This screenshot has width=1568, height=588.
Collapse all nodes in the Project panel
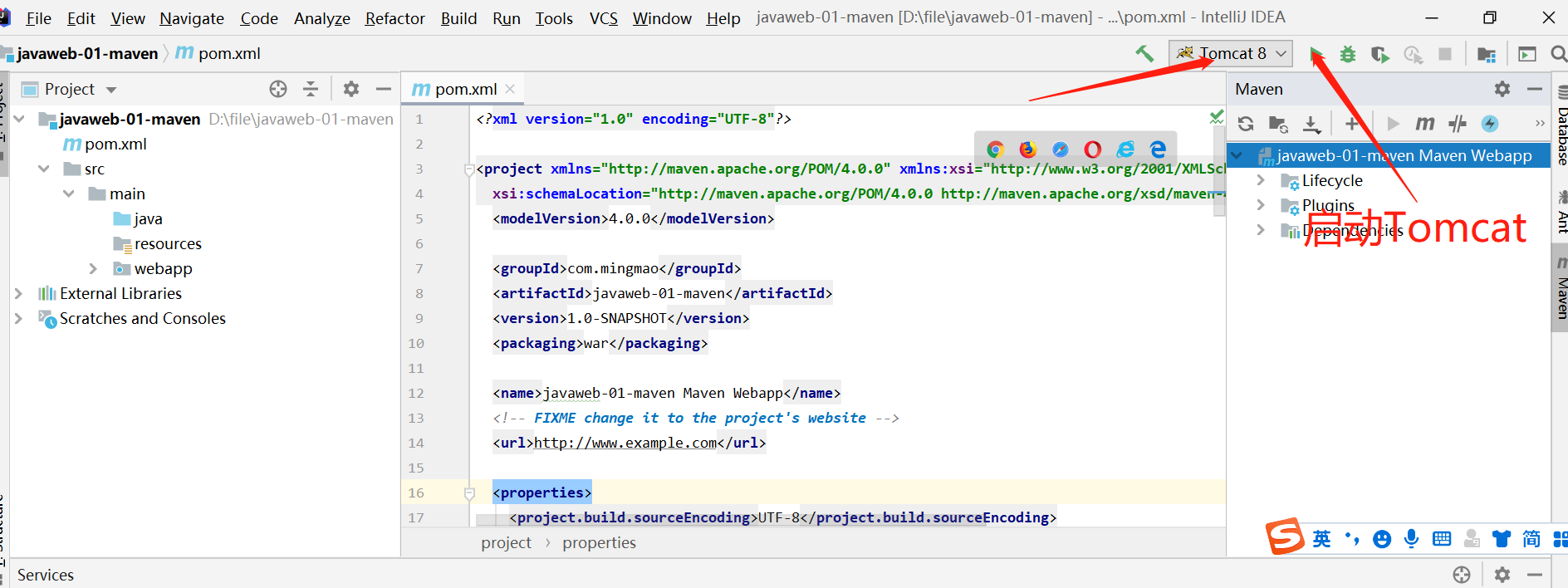311,89
